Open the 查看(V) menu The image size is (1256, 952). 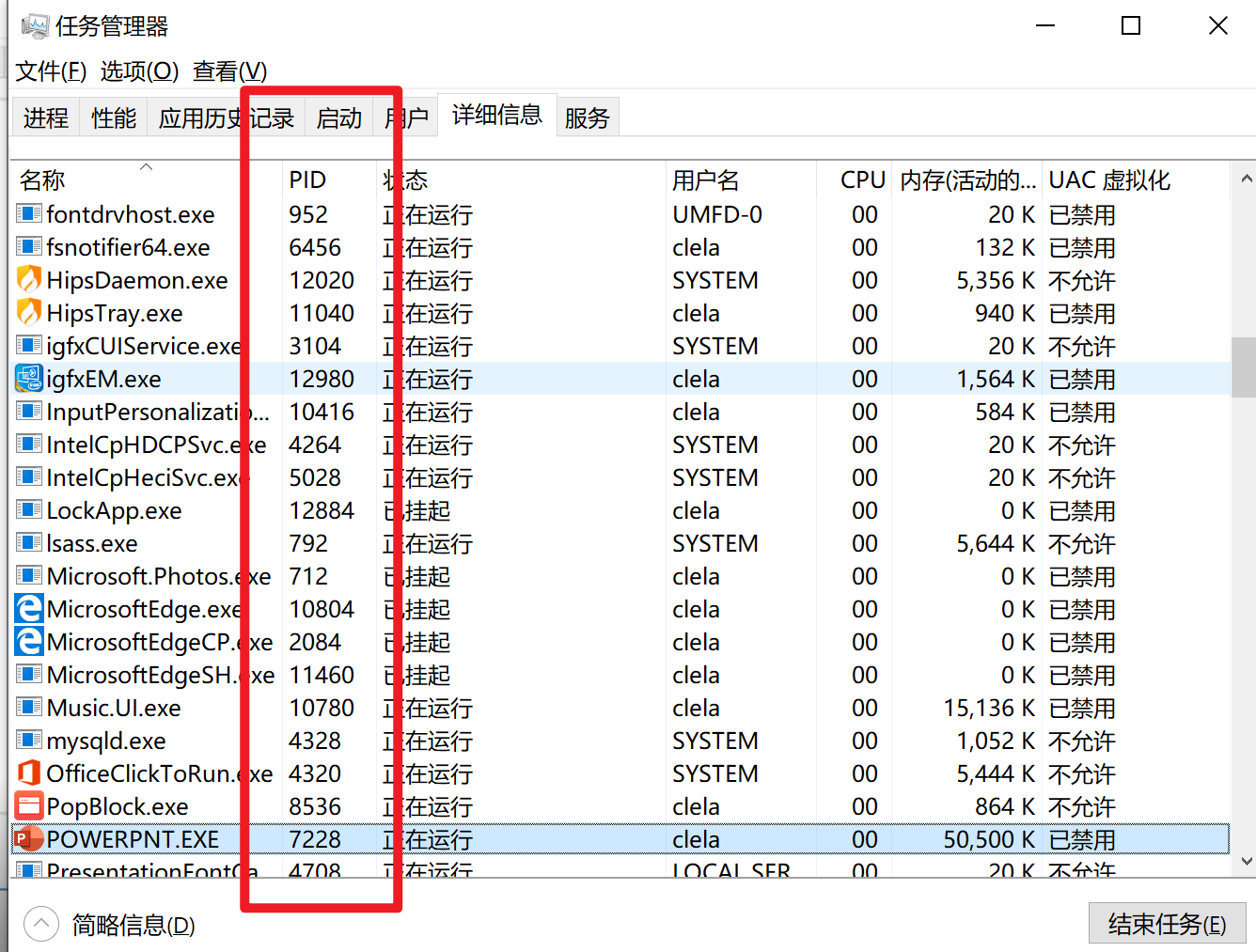click(229, 71)
